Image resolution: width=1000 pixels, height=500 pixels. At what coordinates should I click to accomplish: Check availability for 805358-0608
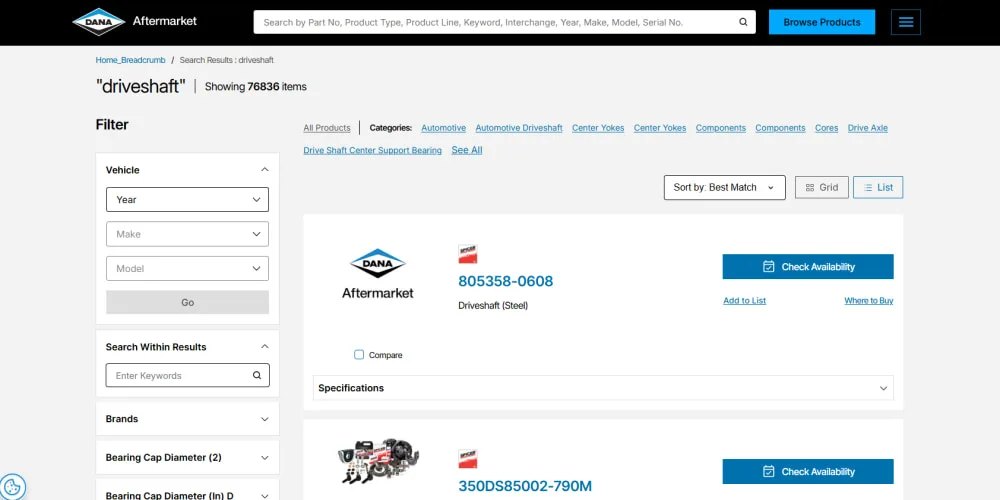pyautogui.click(x=808, y=267)
